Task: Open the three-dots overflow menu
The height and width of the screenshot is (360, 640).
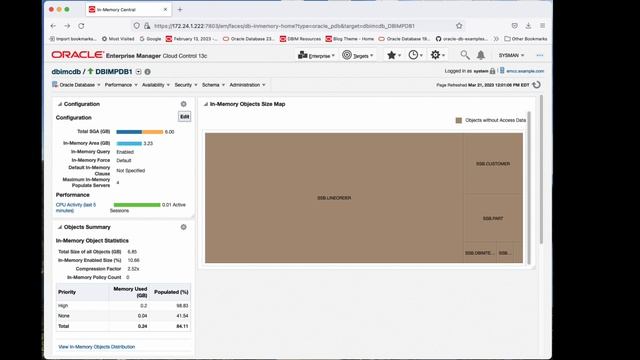Action: [x=540, y=55]
